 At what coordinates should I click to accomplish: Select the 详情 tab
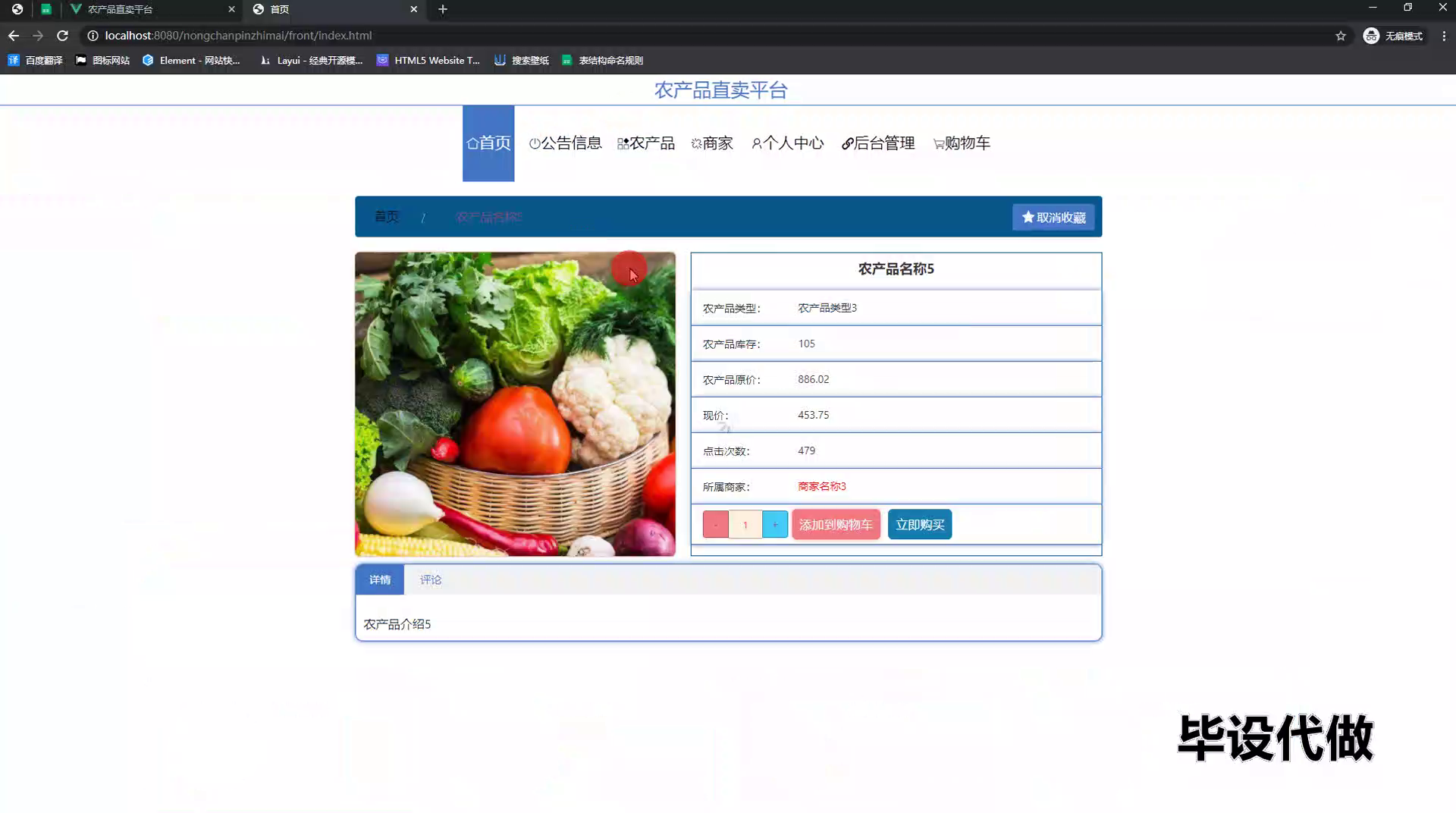[x=380, y=579]
